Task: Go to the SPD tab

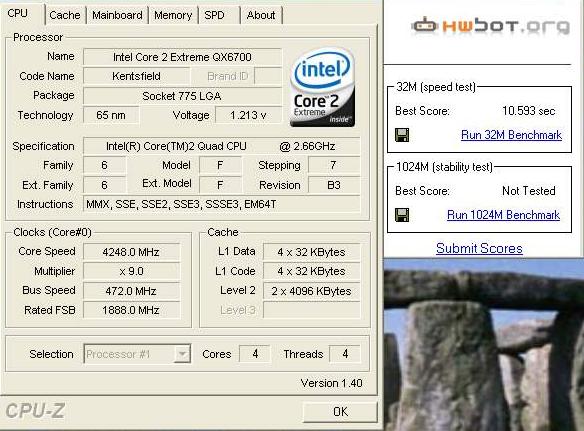Action: tap(215, 15)
